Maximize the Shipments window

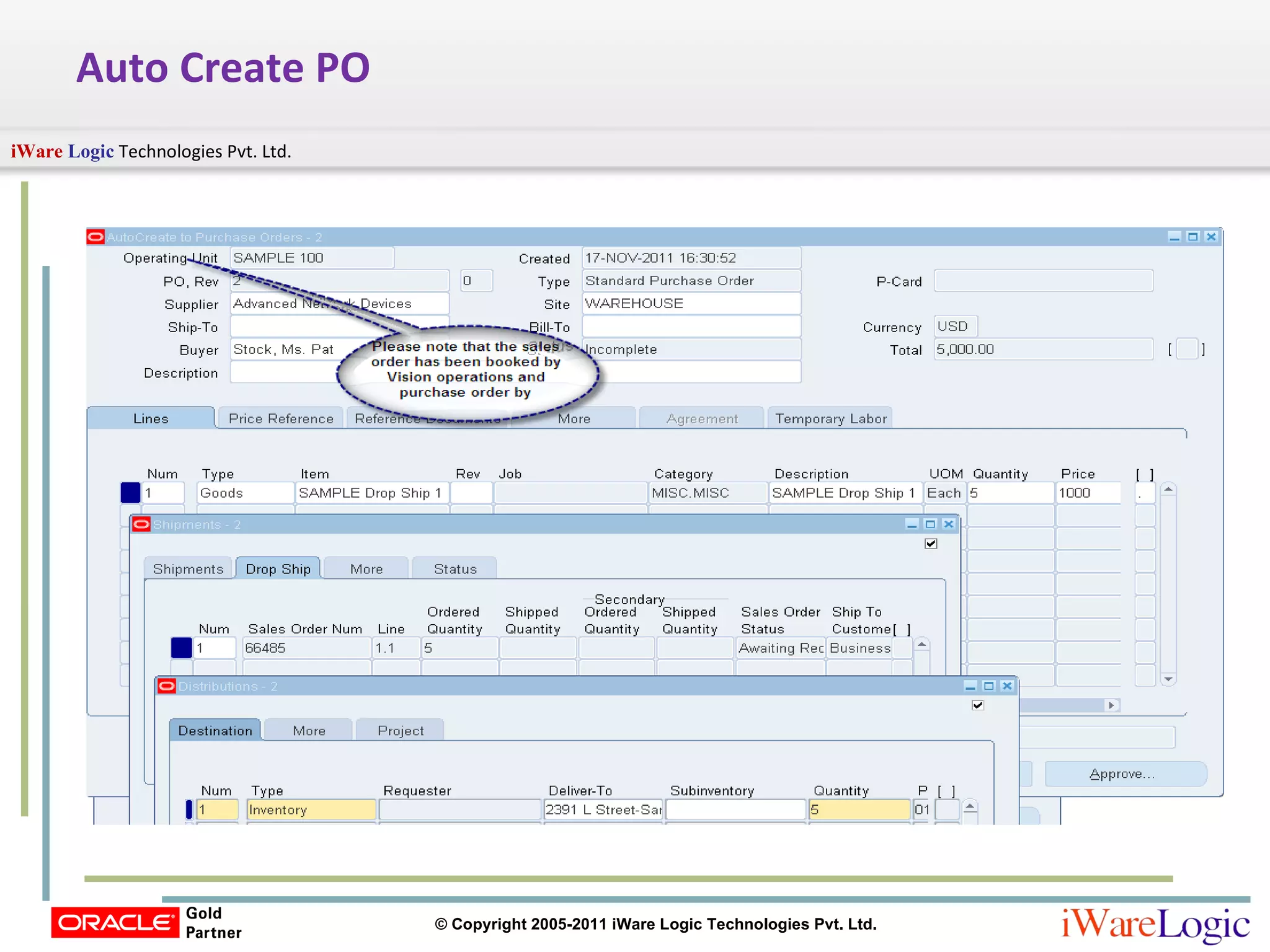pos(930,524)
